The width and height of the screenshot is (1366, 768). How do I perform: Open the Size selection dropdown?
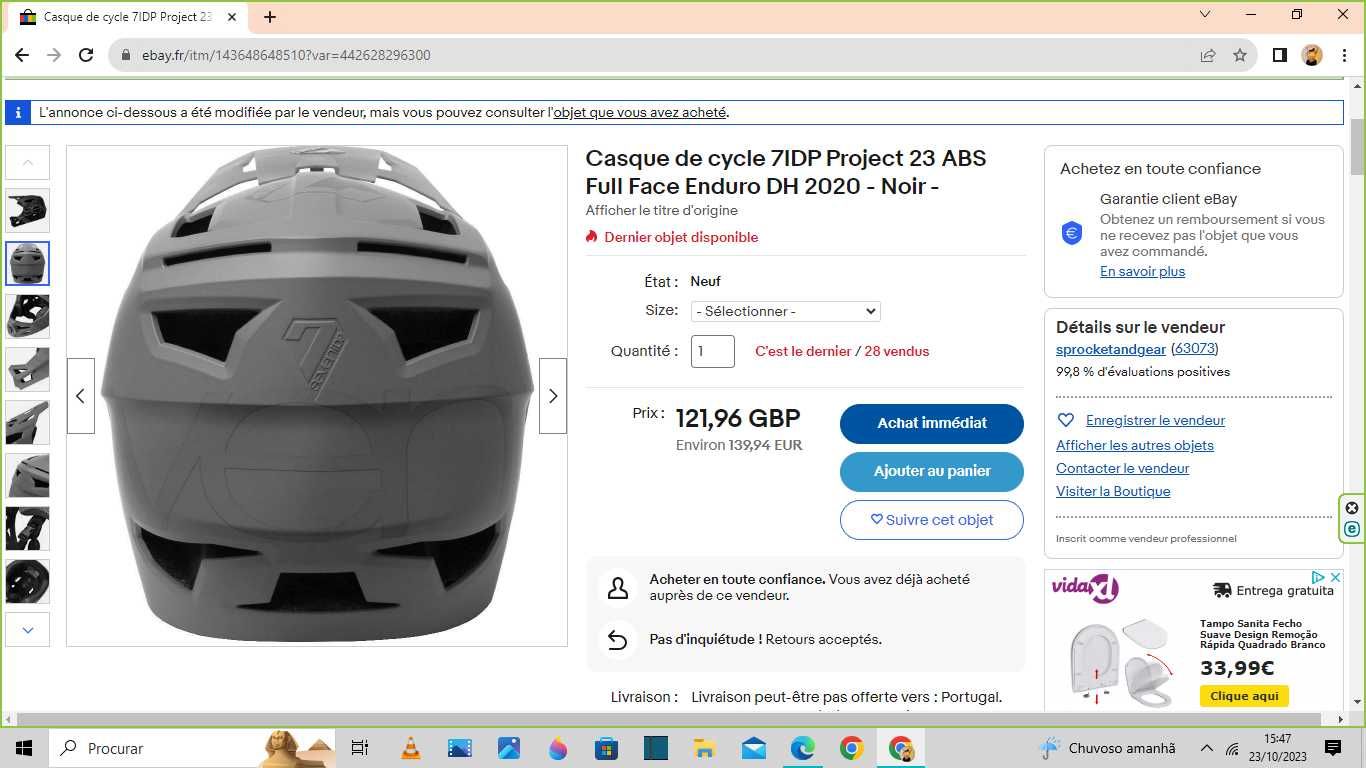pos(785,311)
